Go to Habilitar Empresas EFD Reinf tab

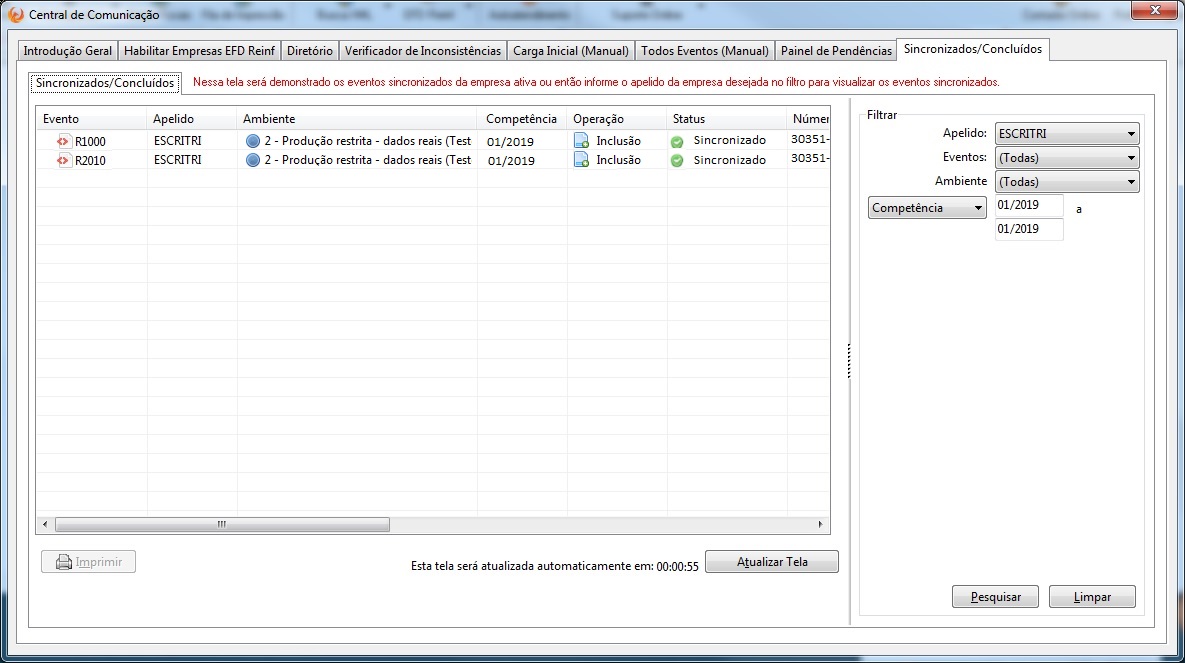199,51
